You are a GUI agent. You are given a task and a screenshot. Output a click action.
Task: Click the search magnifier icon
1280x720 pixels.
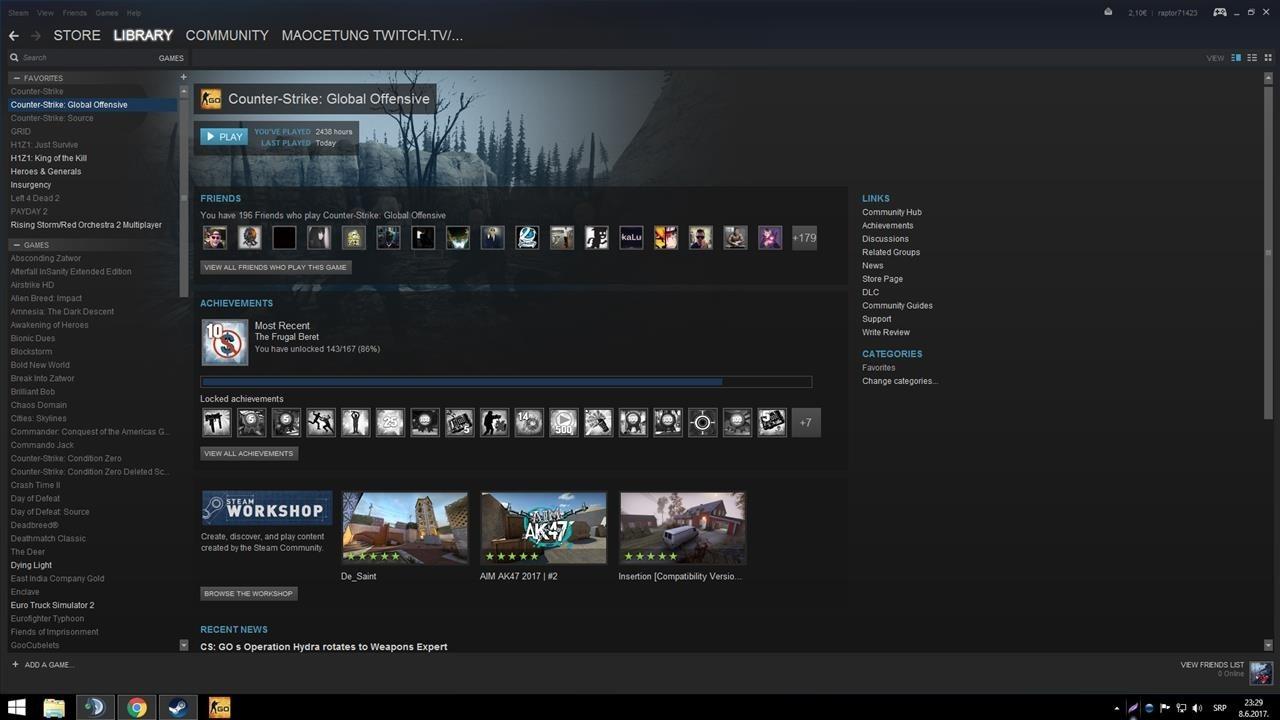pos(15,58)
